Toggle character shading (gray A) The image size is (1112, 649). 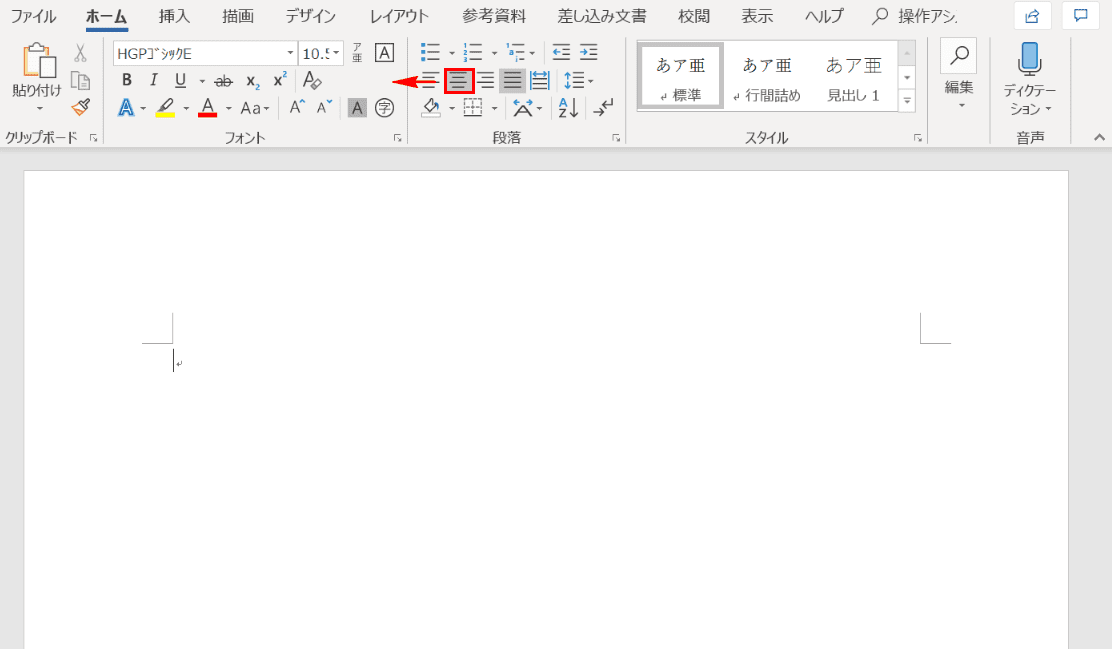coord(357,108)
